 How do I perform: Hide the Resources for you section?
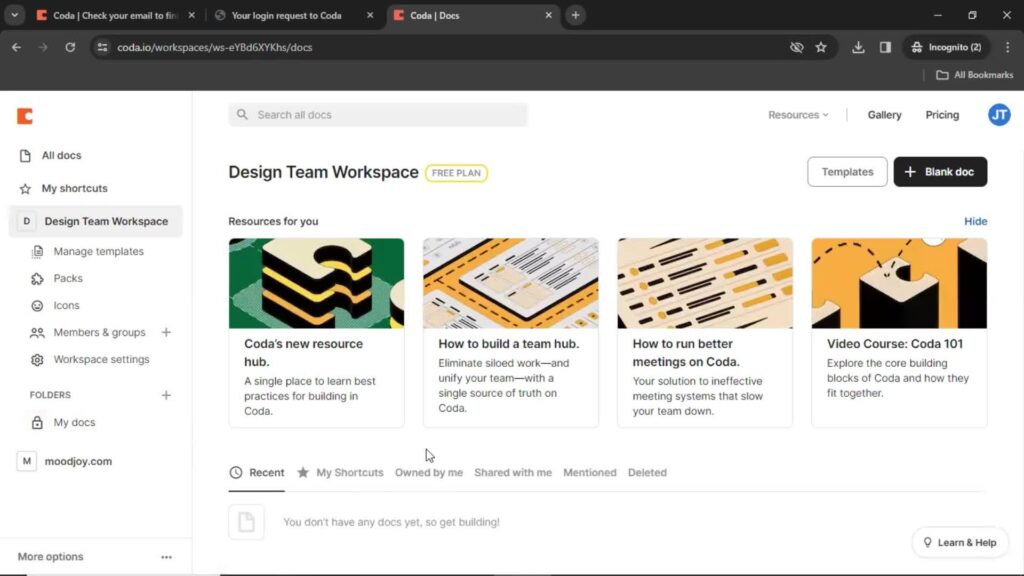click(x=976, y=221)
